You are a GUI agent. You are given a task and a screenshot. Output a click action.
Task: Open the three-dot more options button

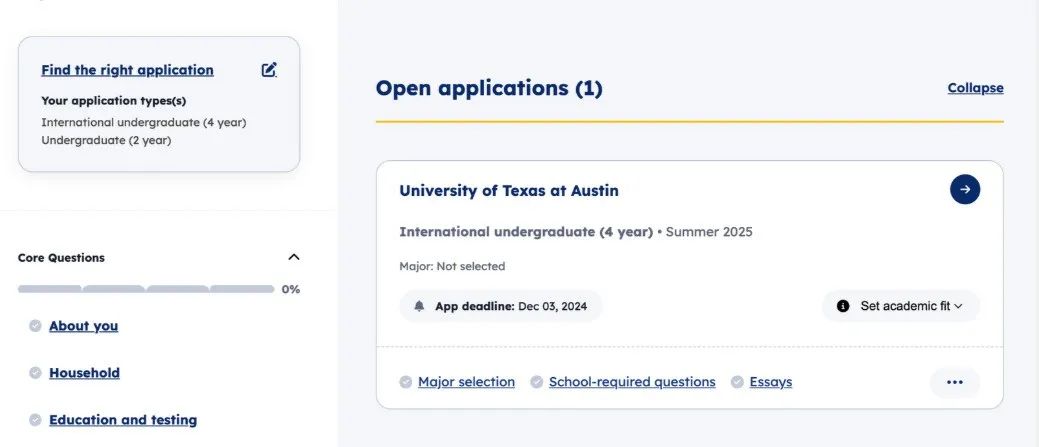pyautogui.click(x=954, y=382)
